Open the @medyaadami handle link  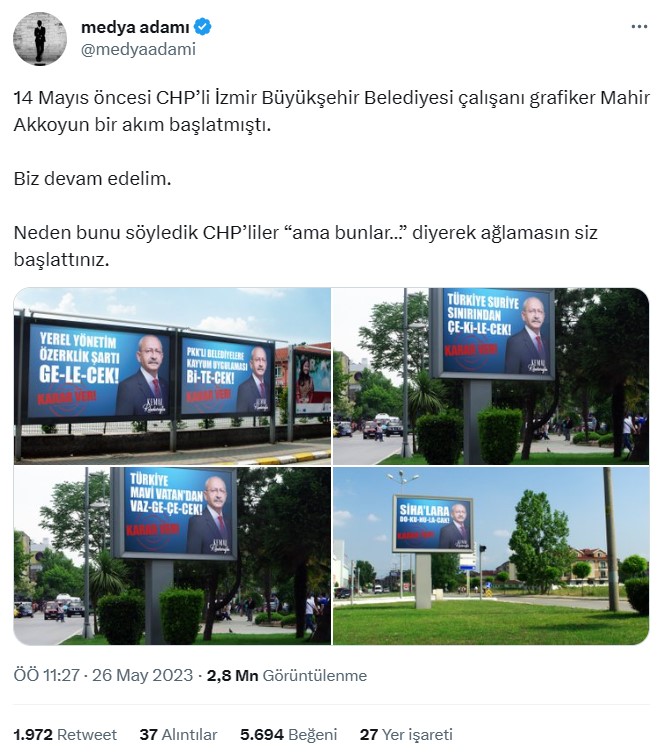(138, 49)
